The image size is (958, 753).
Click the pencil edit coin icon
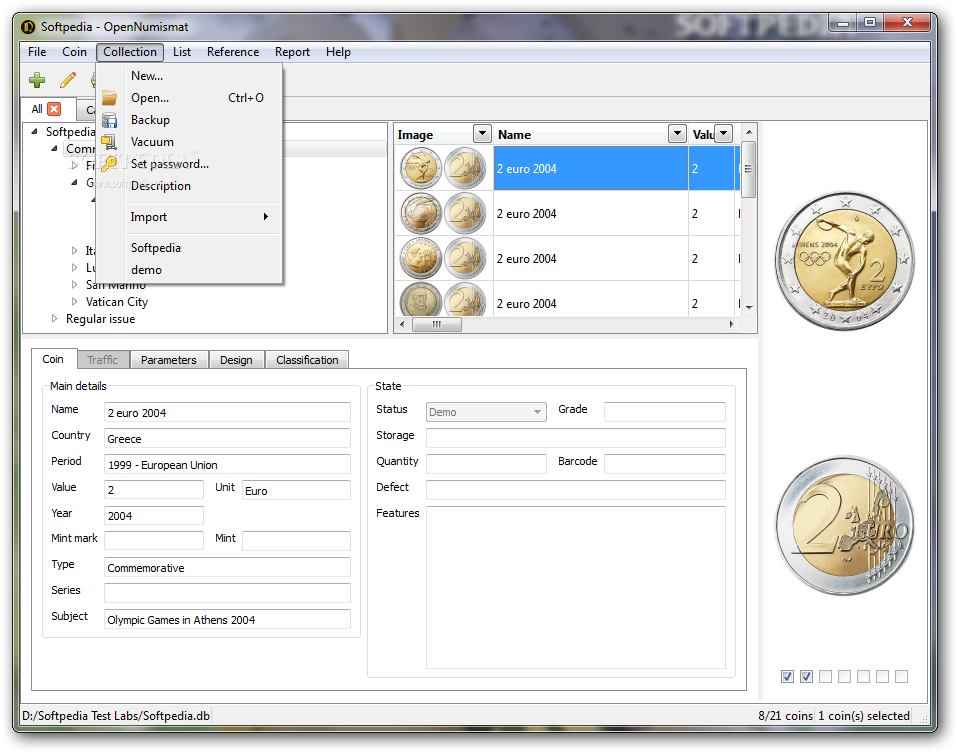[x=68, y=80]
